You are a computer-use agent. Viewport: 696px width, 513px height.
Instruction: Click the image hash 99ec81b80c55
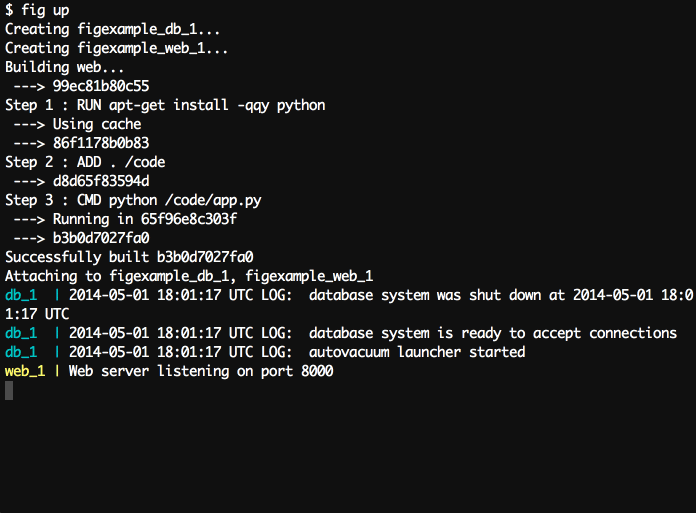(x=101, y=86)
